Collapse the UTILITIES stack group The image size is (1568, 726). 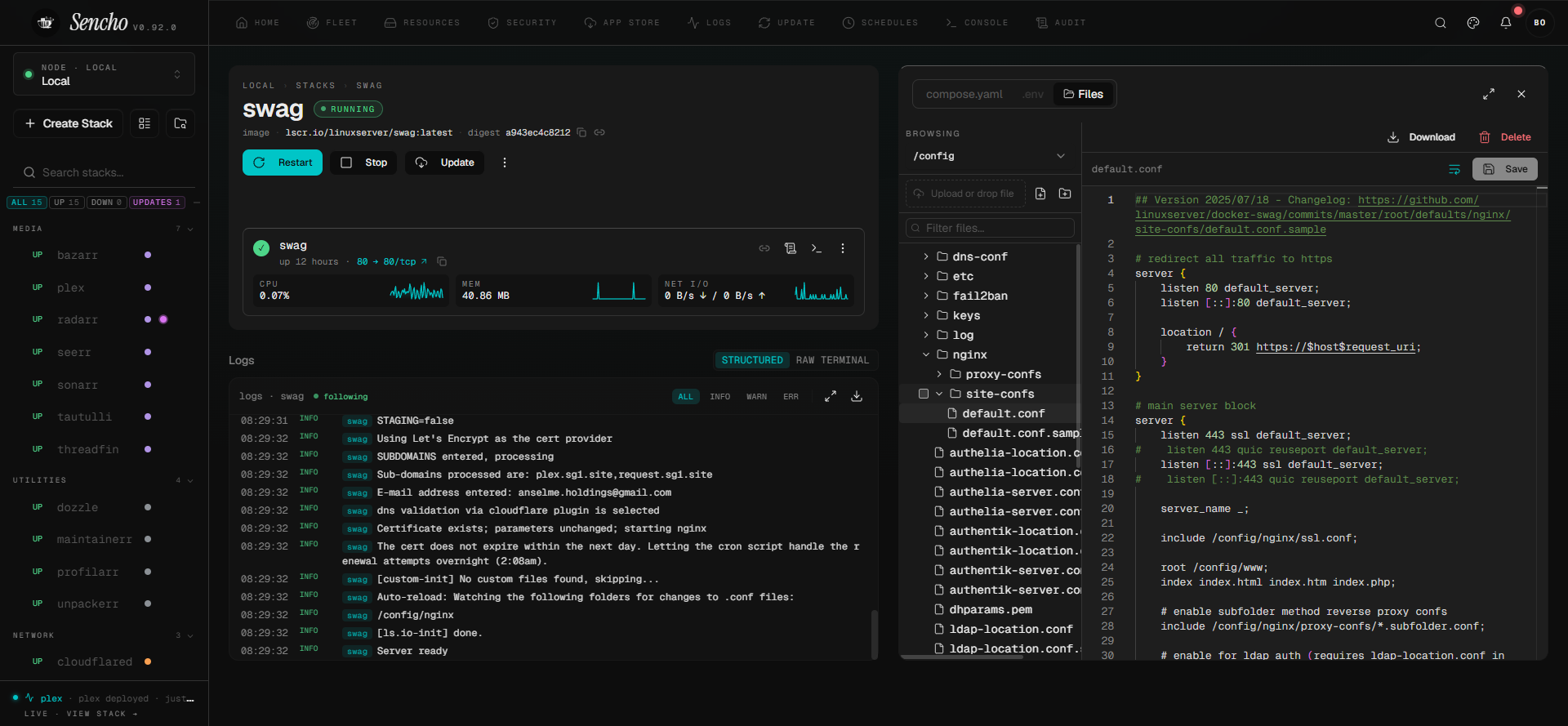pos(190,480)
